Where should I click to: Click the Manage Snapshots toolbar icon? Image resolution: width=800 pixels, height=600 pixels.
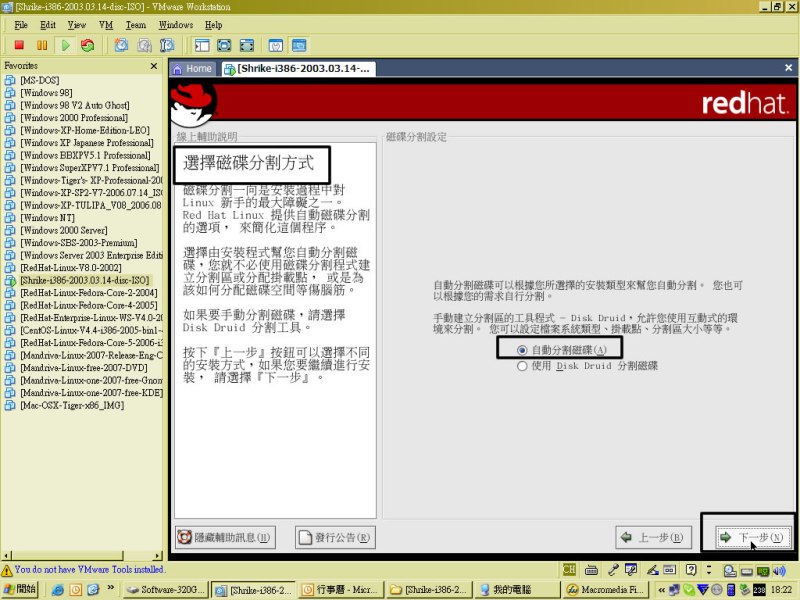167,45
